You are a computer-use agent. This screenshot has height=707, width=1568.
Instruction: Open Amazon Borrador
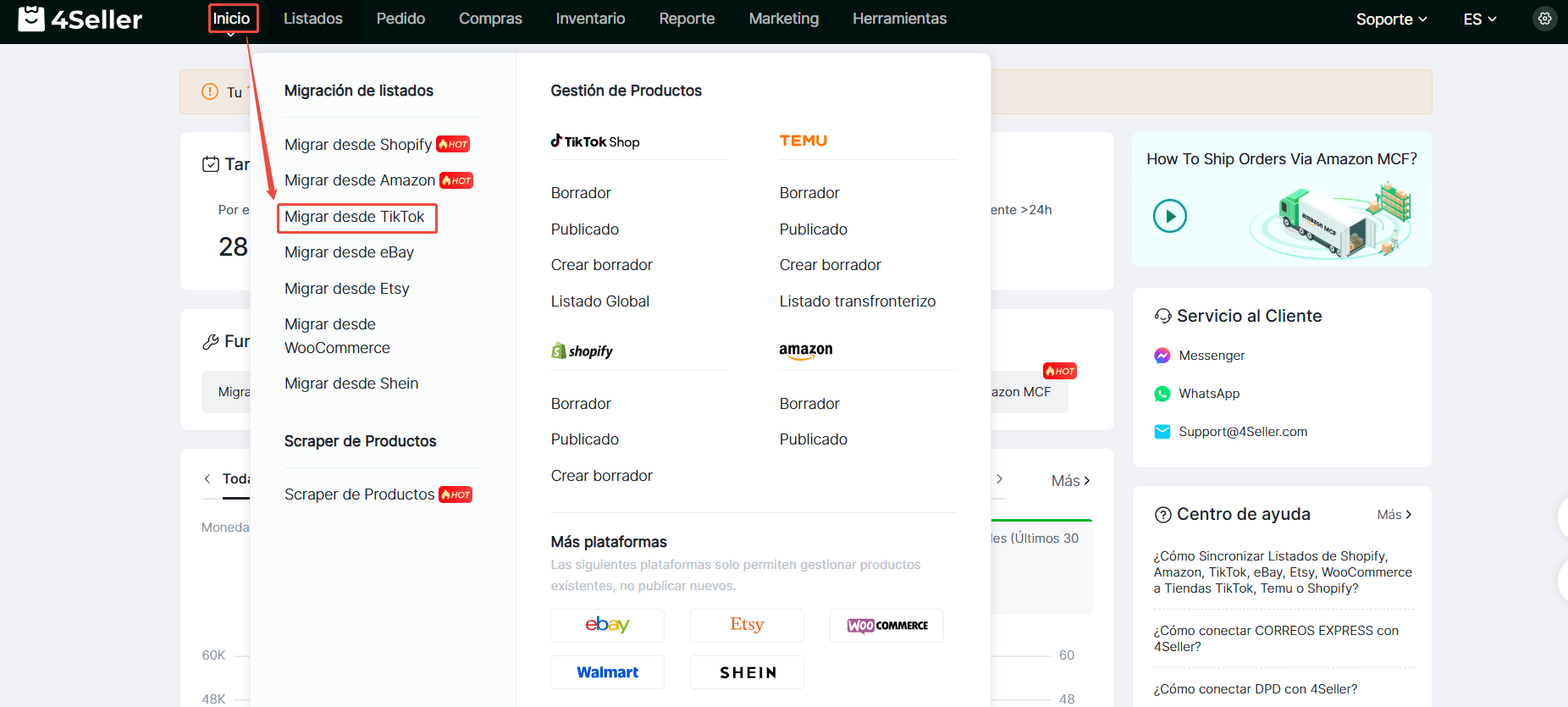click(809, 404)
